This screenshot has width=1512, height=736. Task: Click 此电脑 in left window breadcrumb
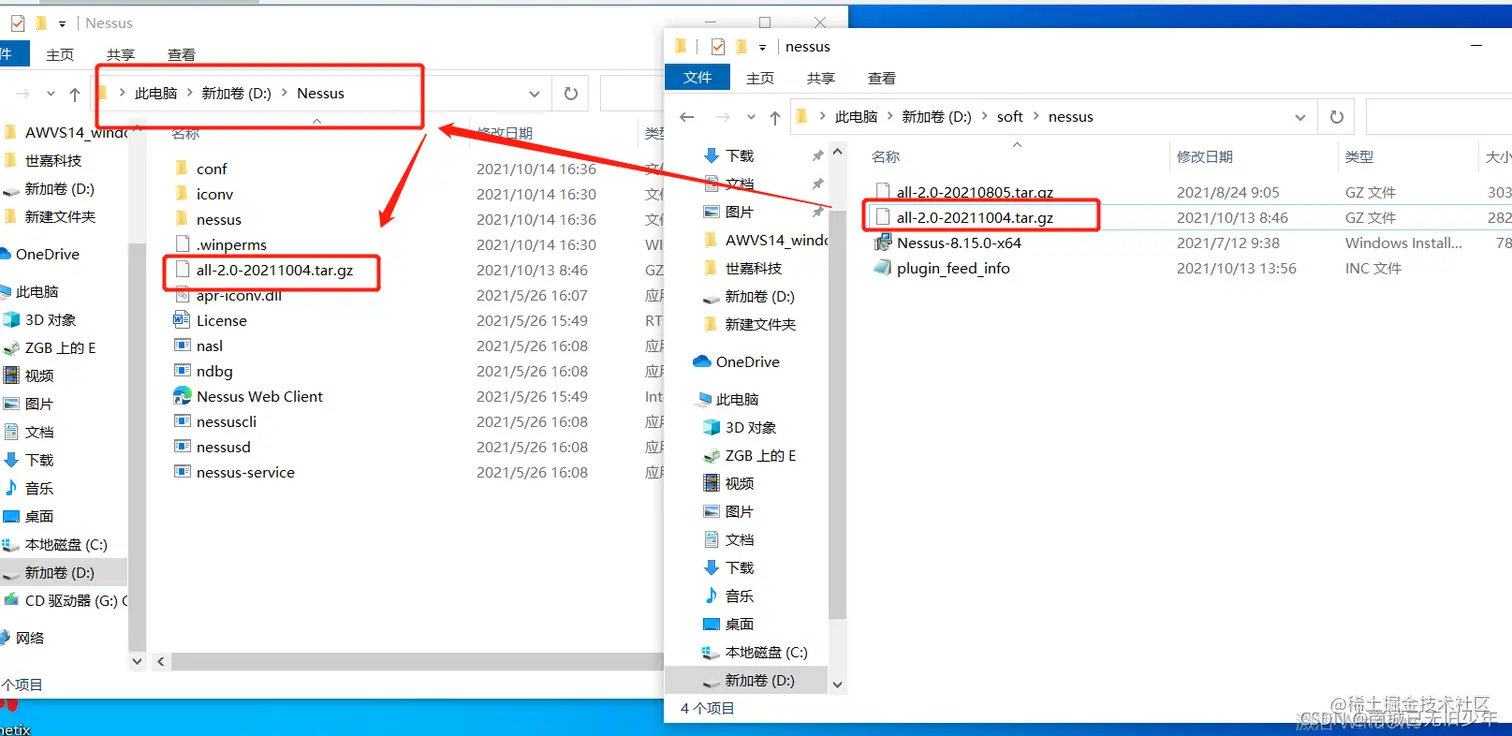pos(156,93)
